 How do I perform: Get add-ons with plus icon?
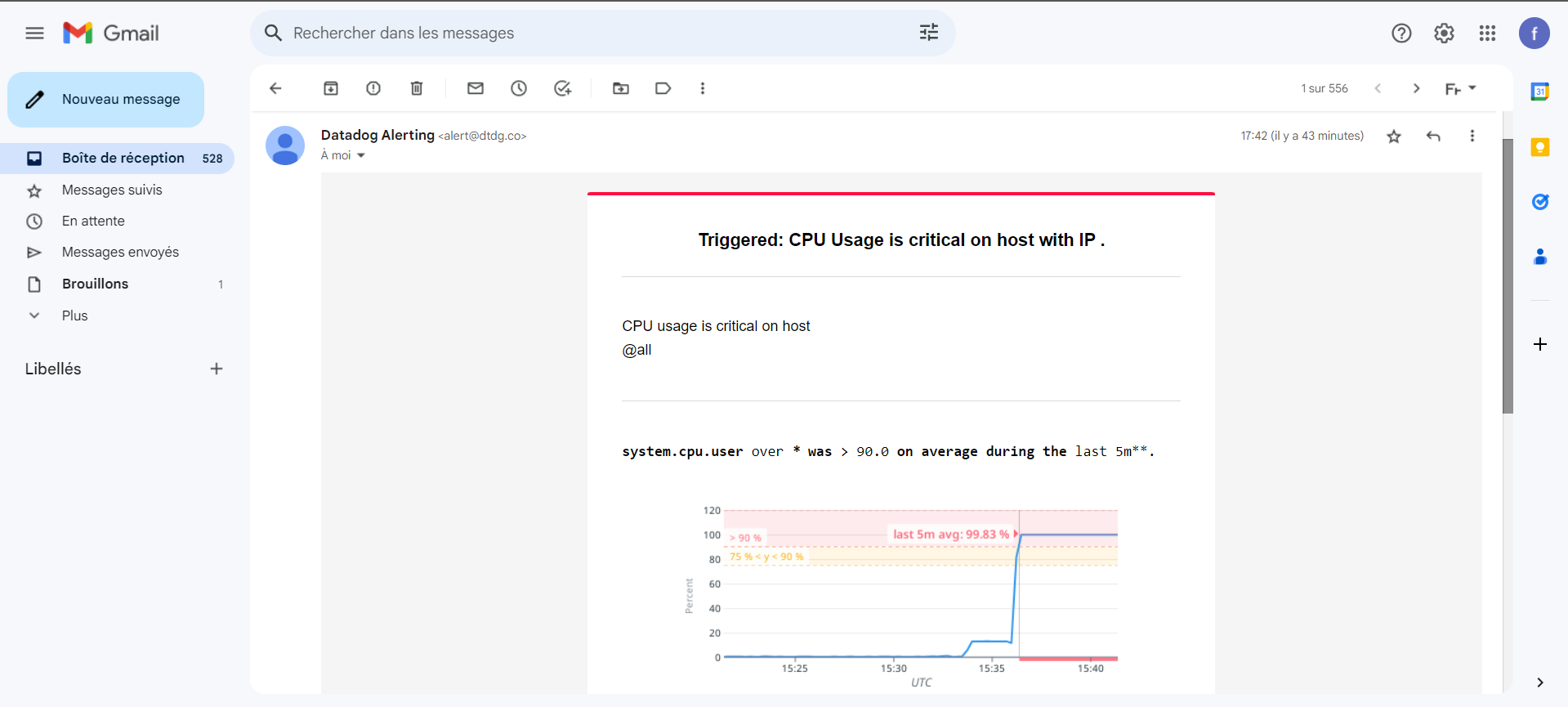click(1540, 344)
